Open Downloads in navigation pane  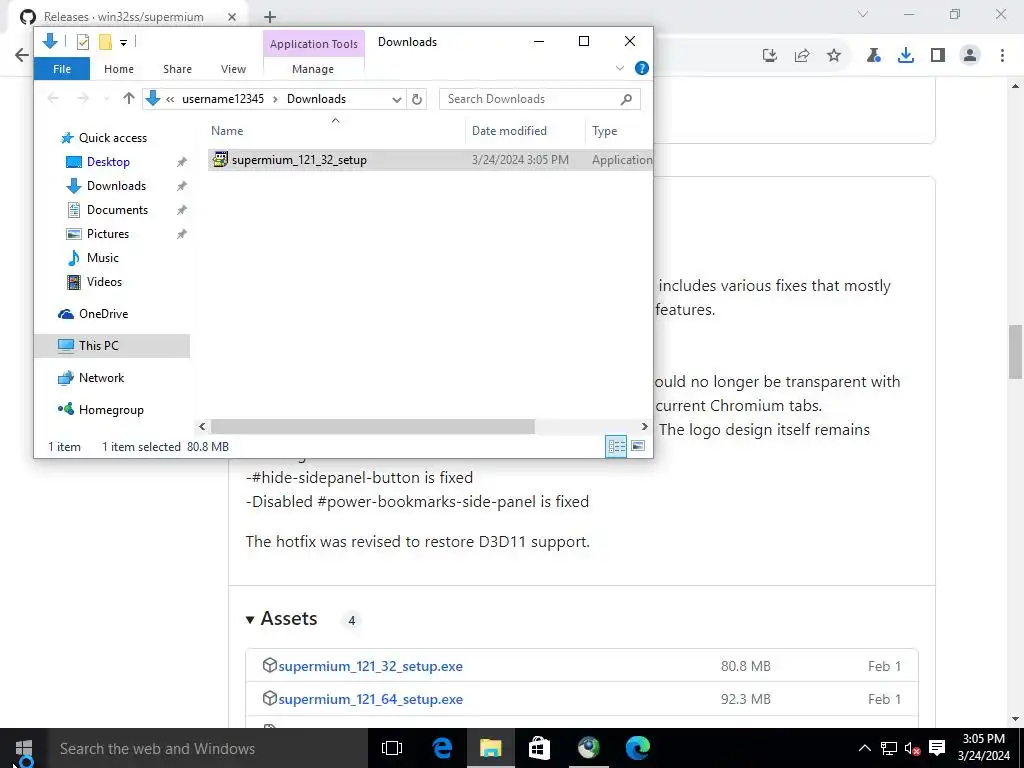116,186
